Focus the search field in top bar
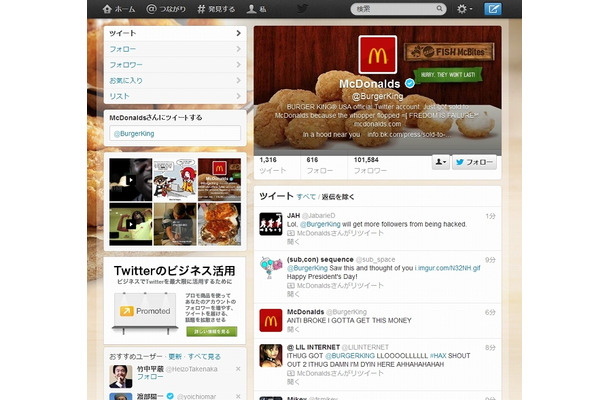 [x=398, y=9]
